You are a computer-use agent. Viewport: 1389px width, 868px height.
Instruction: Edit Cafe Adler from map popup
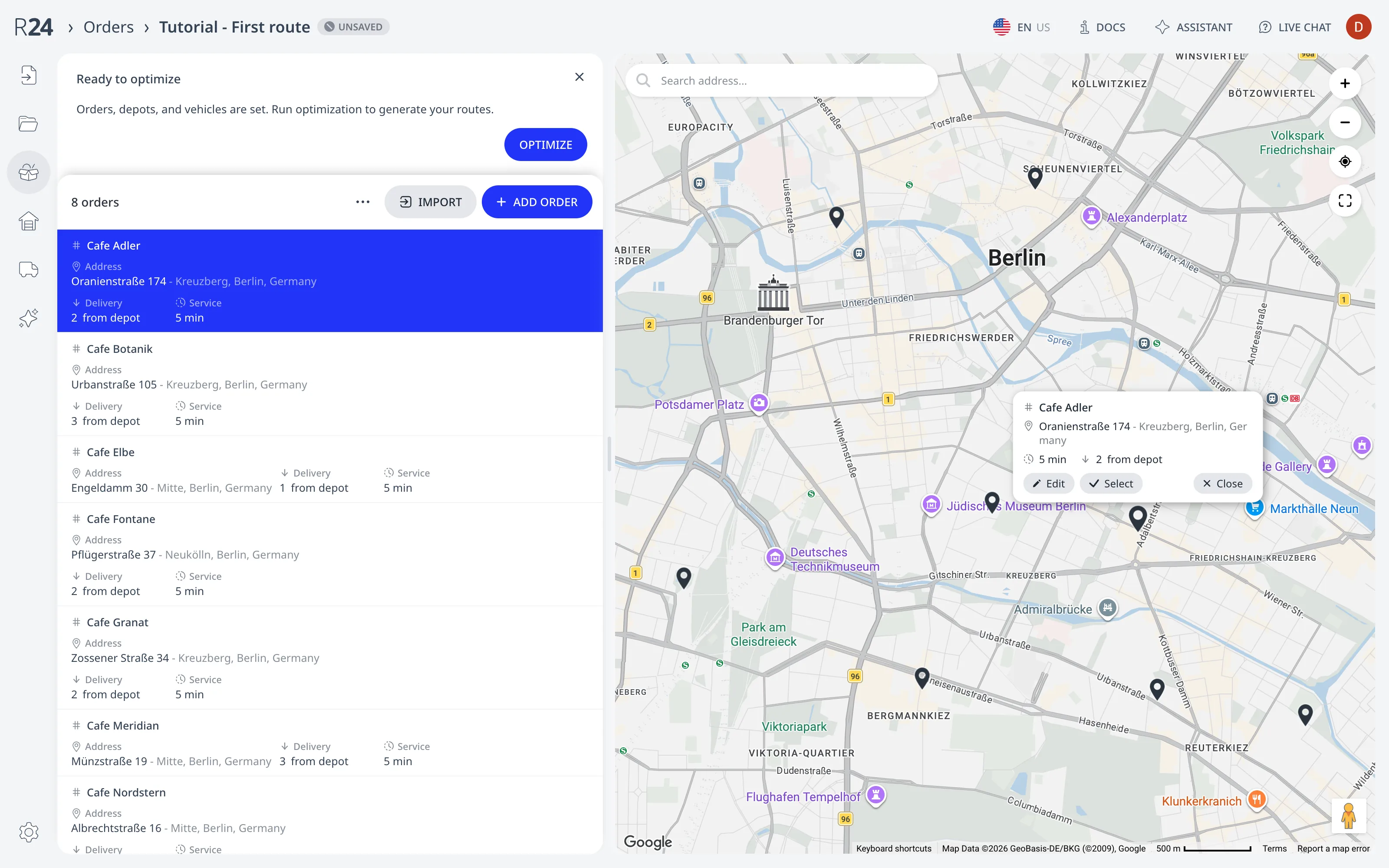click(x=1049, y=483)
